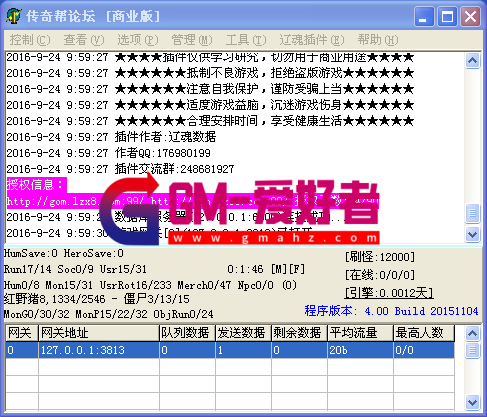Click the log panel scroll up arrow
487x417 pixels.
(x=472, y=60)
